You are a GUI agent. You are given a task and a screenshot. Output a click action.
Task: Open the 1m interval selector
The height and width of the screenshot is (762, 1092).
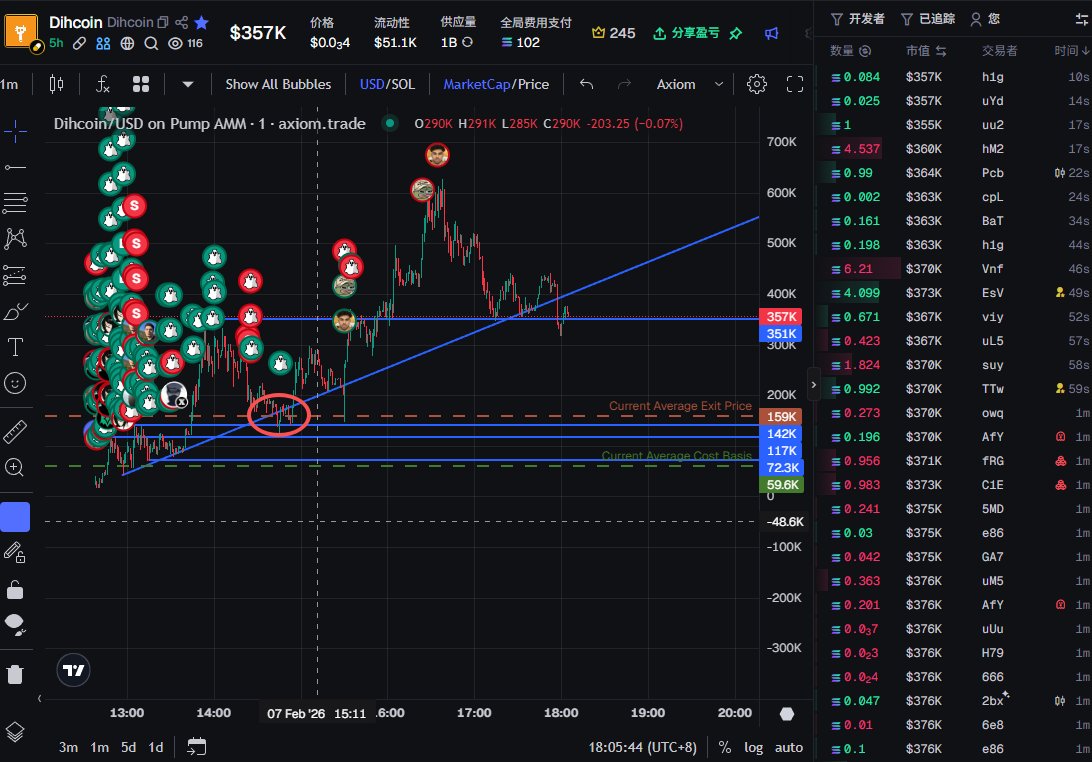click(10, 84)
